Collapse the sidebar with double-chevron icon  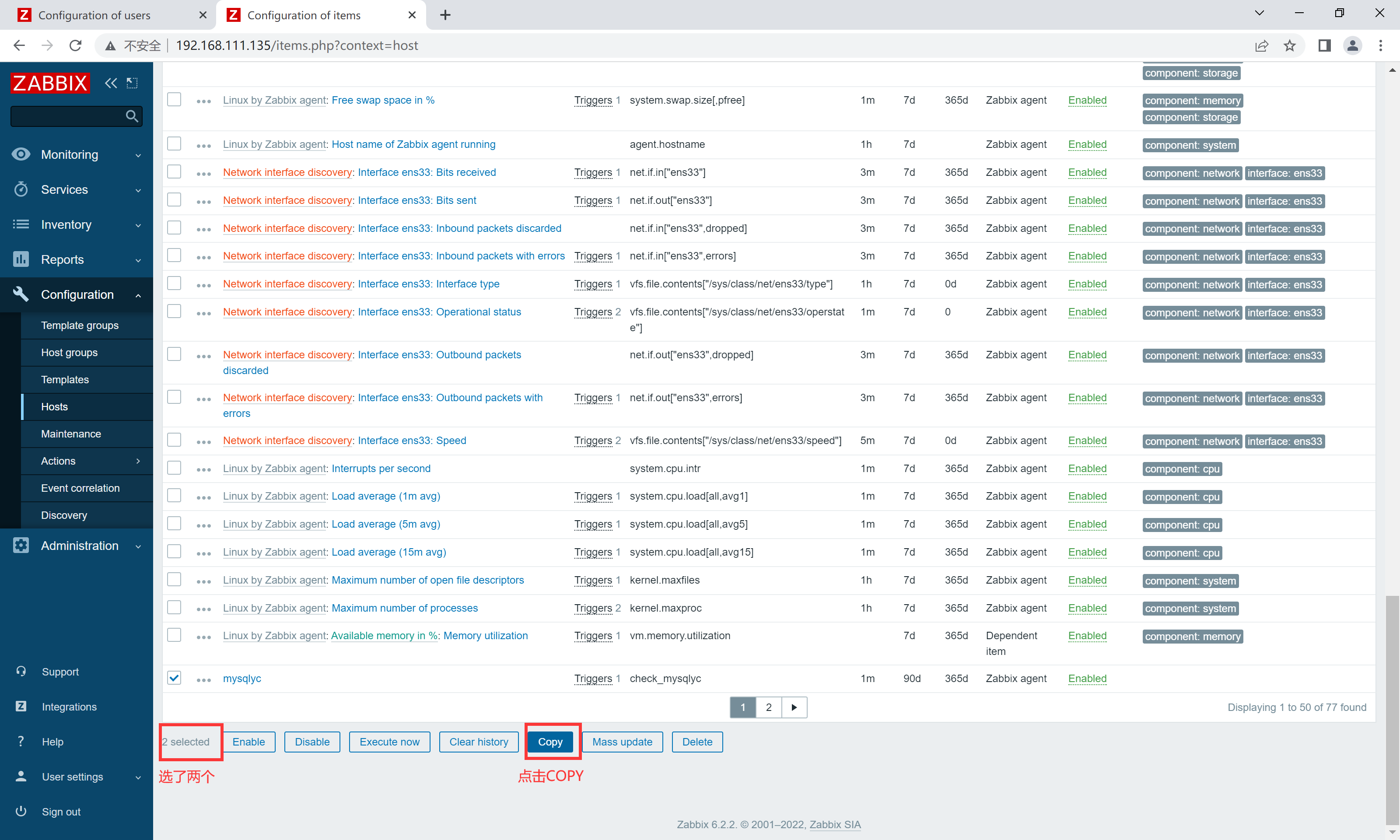click(x=111, y=83)
